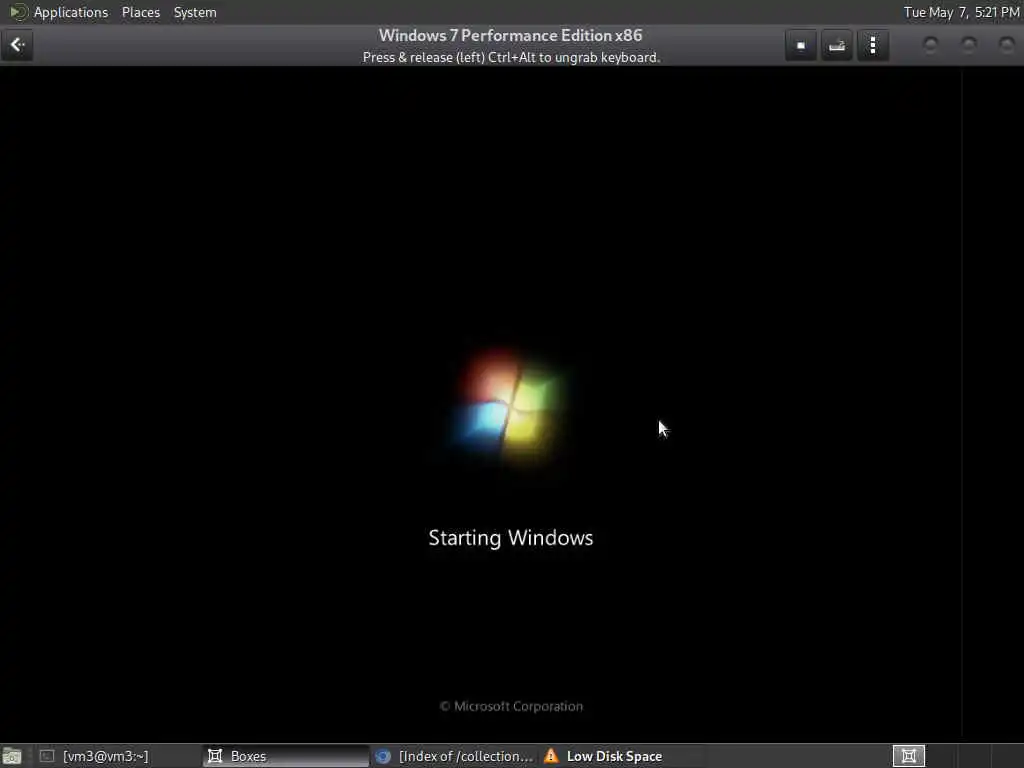Switch to the Index of /collection browser window
The height and width of the screenshot is (768, 1024).
(x=455, y=756)
